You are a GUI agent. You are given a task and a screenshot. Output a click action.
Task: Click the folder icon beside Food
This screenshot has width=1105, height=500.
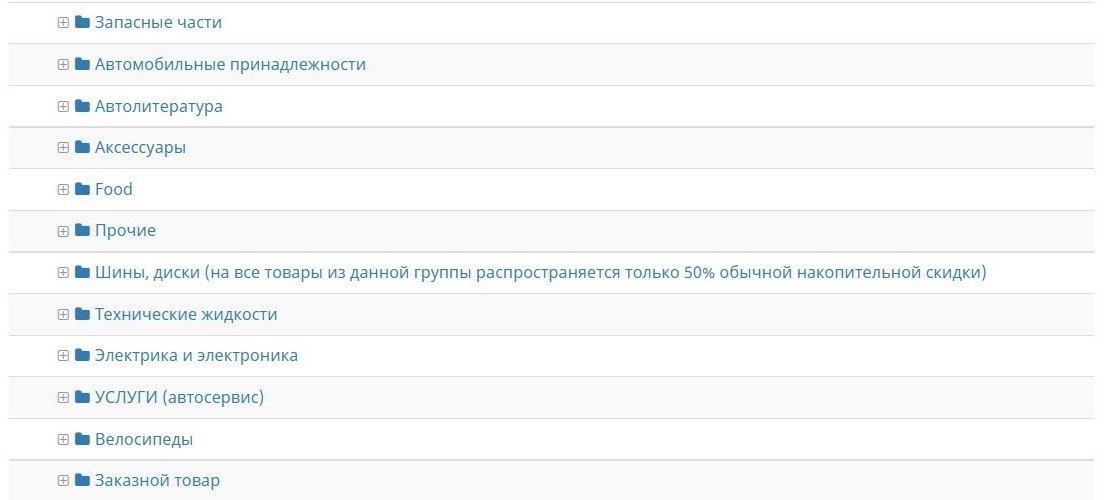(82, 189)
